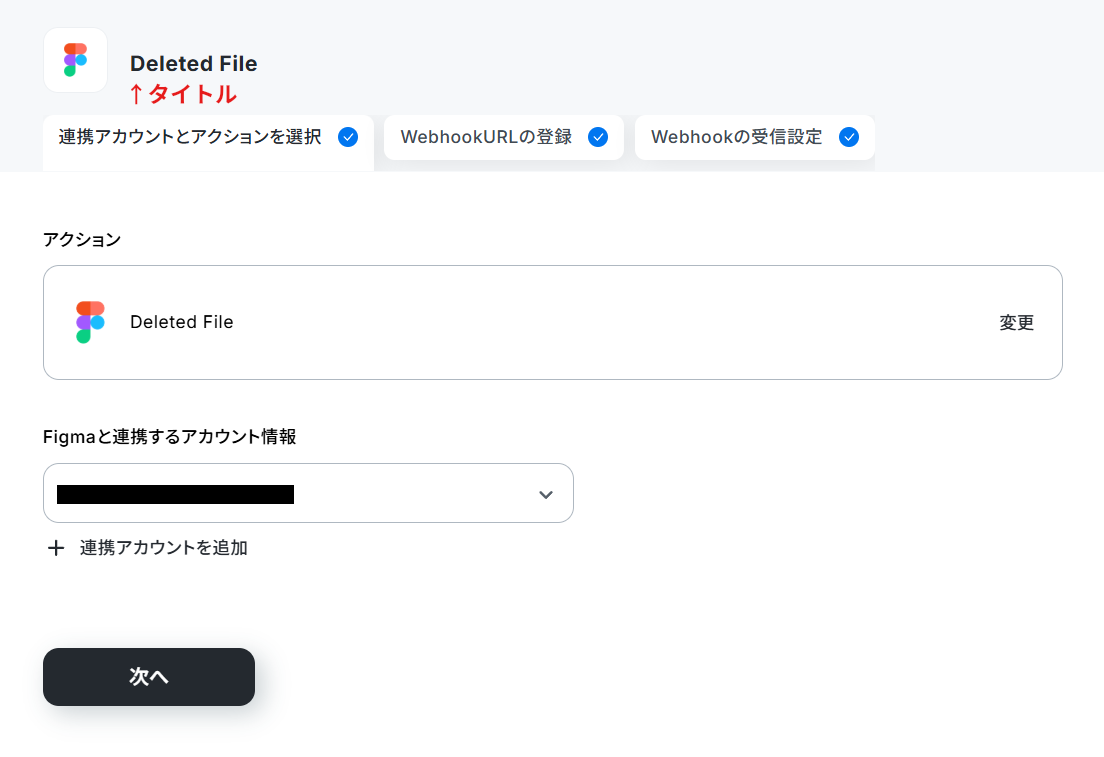The width and height of the screenshot is (1104, 757).
Task: Select the Deleted File action card
Action: [x=553, y=323]
